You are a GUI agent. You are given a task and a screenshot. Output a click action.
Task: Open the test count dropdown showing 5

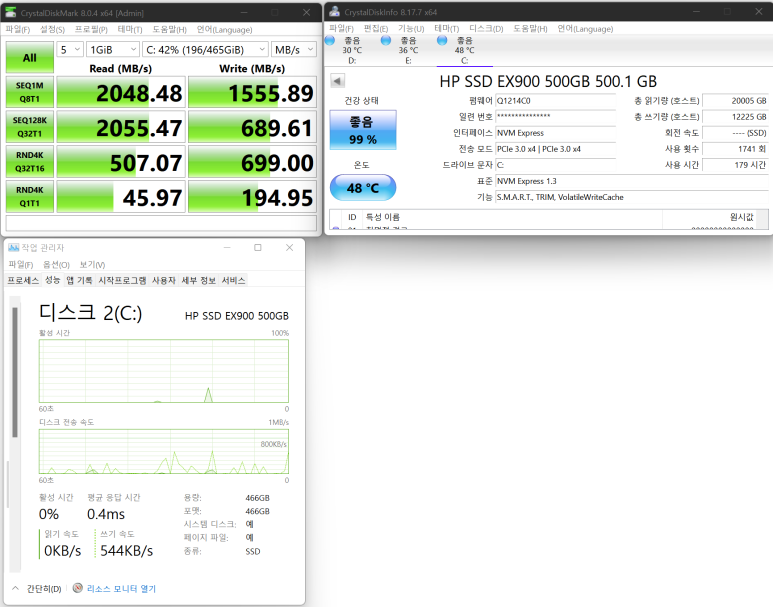coord(70,49)
